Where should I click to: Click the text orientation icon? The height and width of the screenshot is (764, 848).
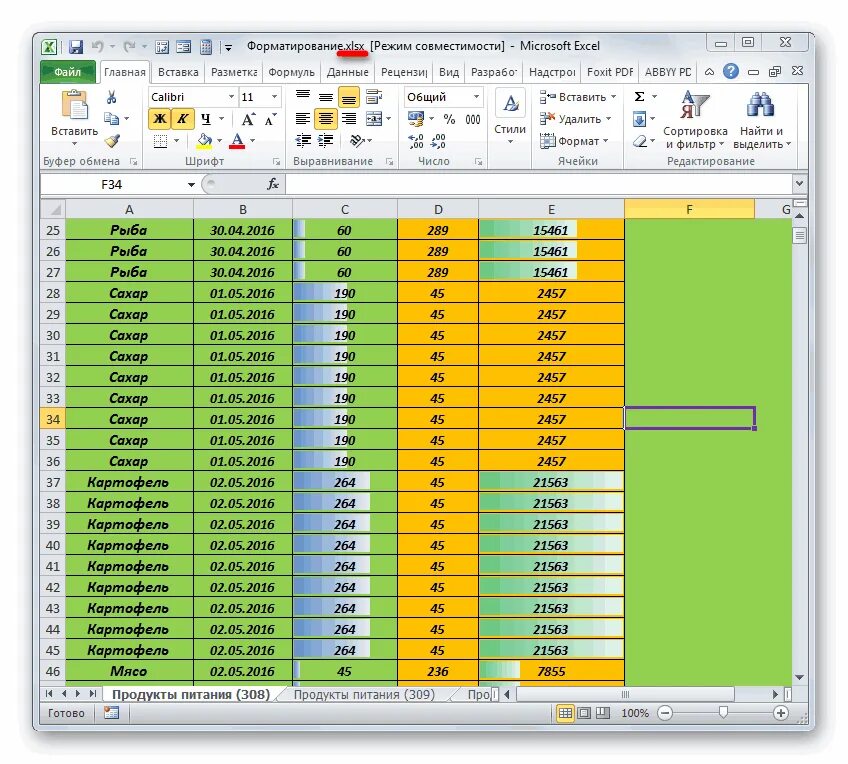click(x=357, y=141)
